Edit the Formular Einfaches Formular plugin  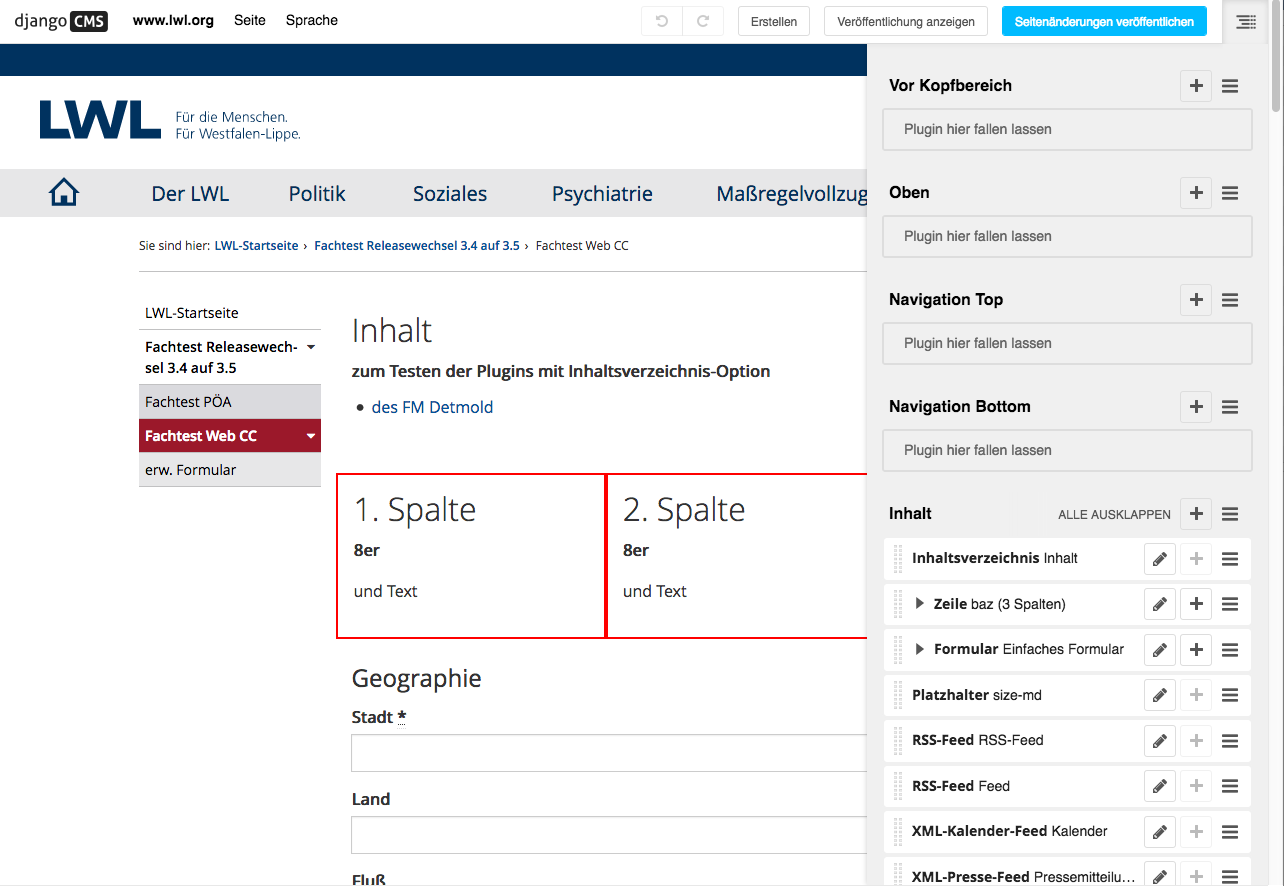pyautogui.click(x=1160, y=650)
